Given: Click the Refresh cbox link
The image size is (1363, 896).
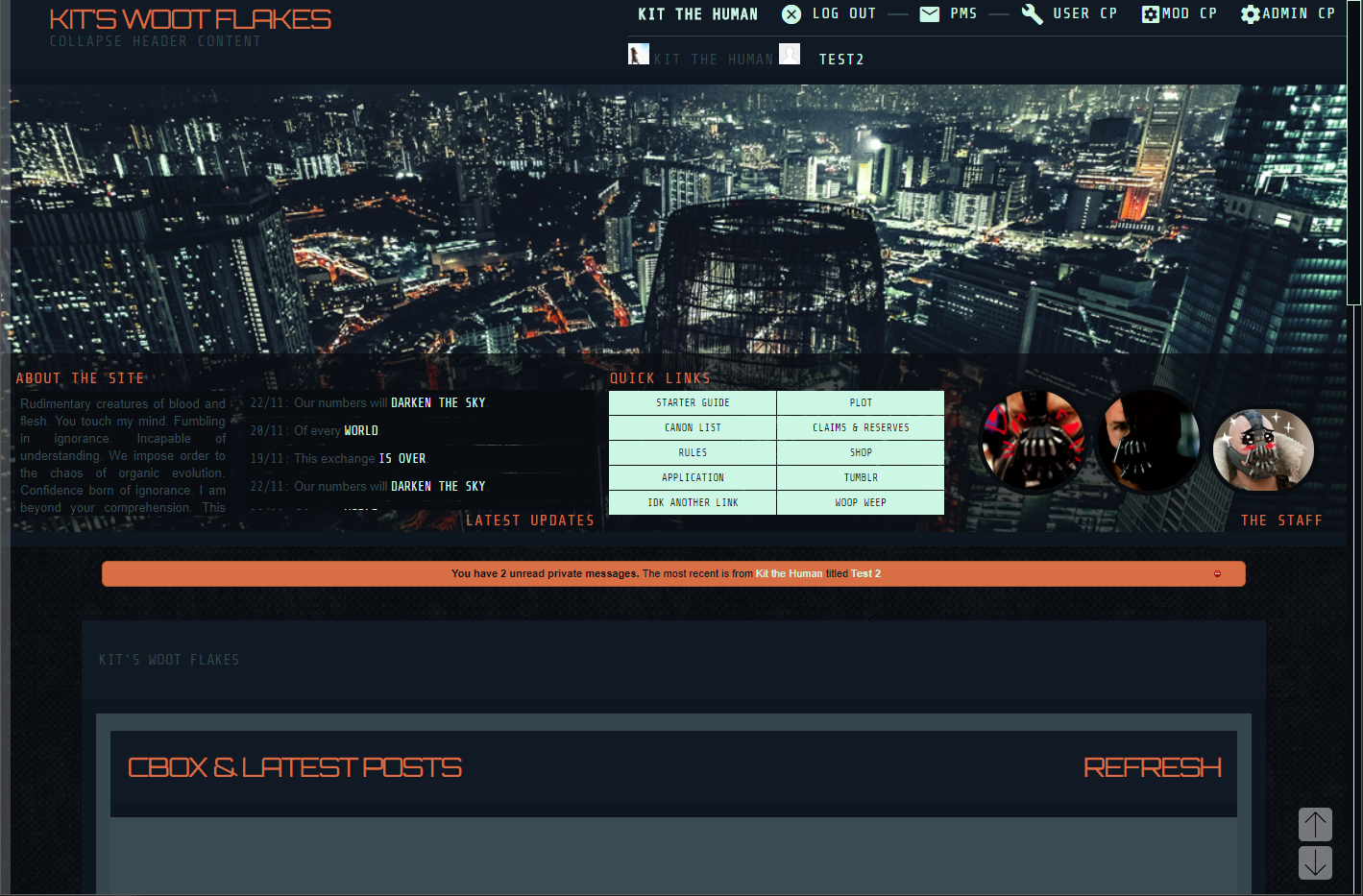Looking at the screenshot, I should (1153, 767).
